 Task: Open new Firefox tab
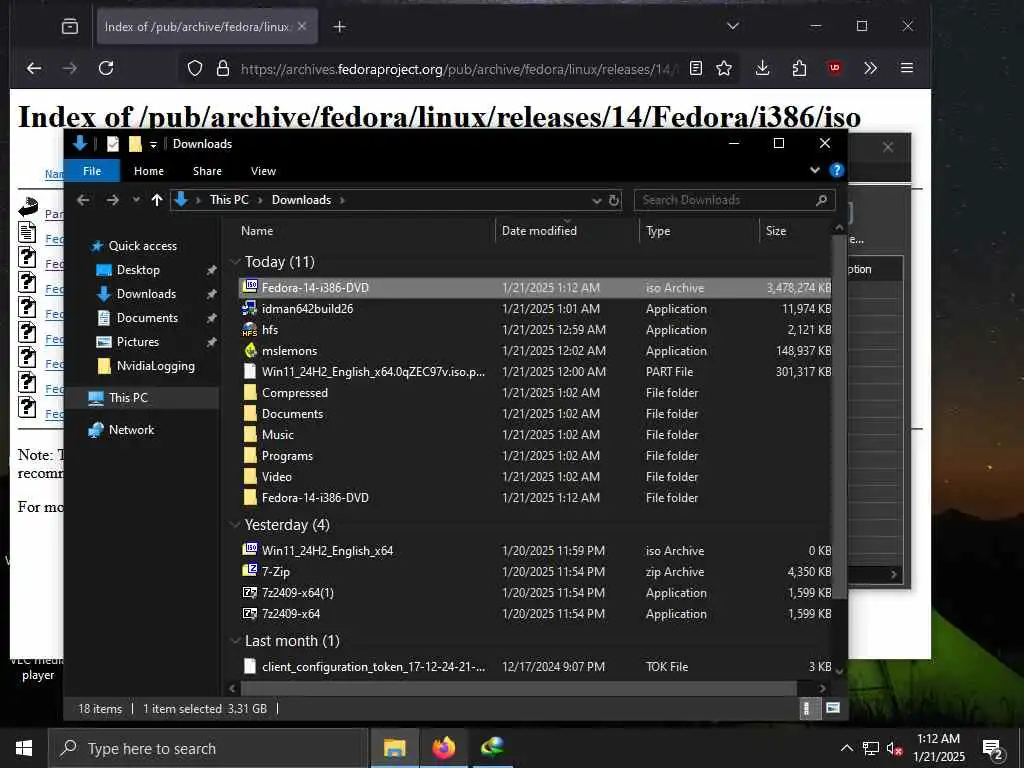pos(340,27)
